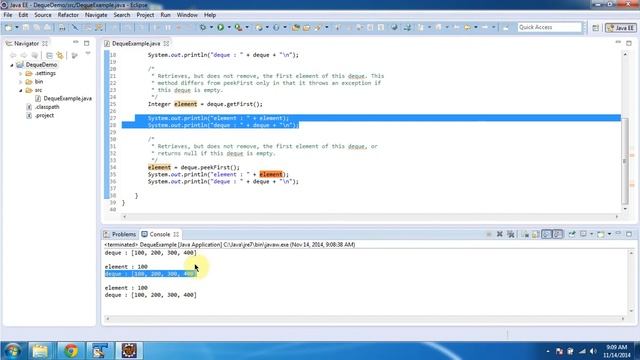Collapse the DequeDemo project node
Viewport: 640px width, 360px height.
(12, 65)
